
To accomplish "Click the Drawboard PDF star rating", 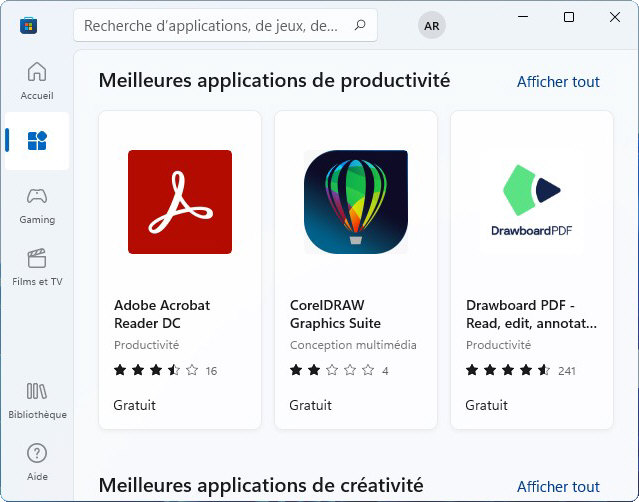I will pyautogui.click(x=508, y=370).
